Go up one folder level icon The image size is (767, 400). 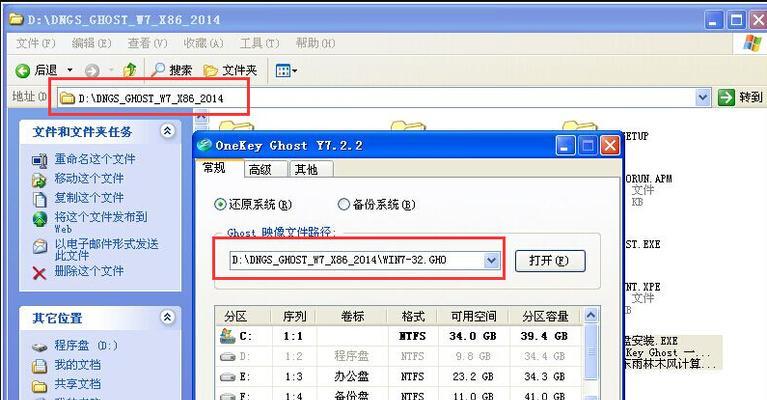(x=130, y=70)
